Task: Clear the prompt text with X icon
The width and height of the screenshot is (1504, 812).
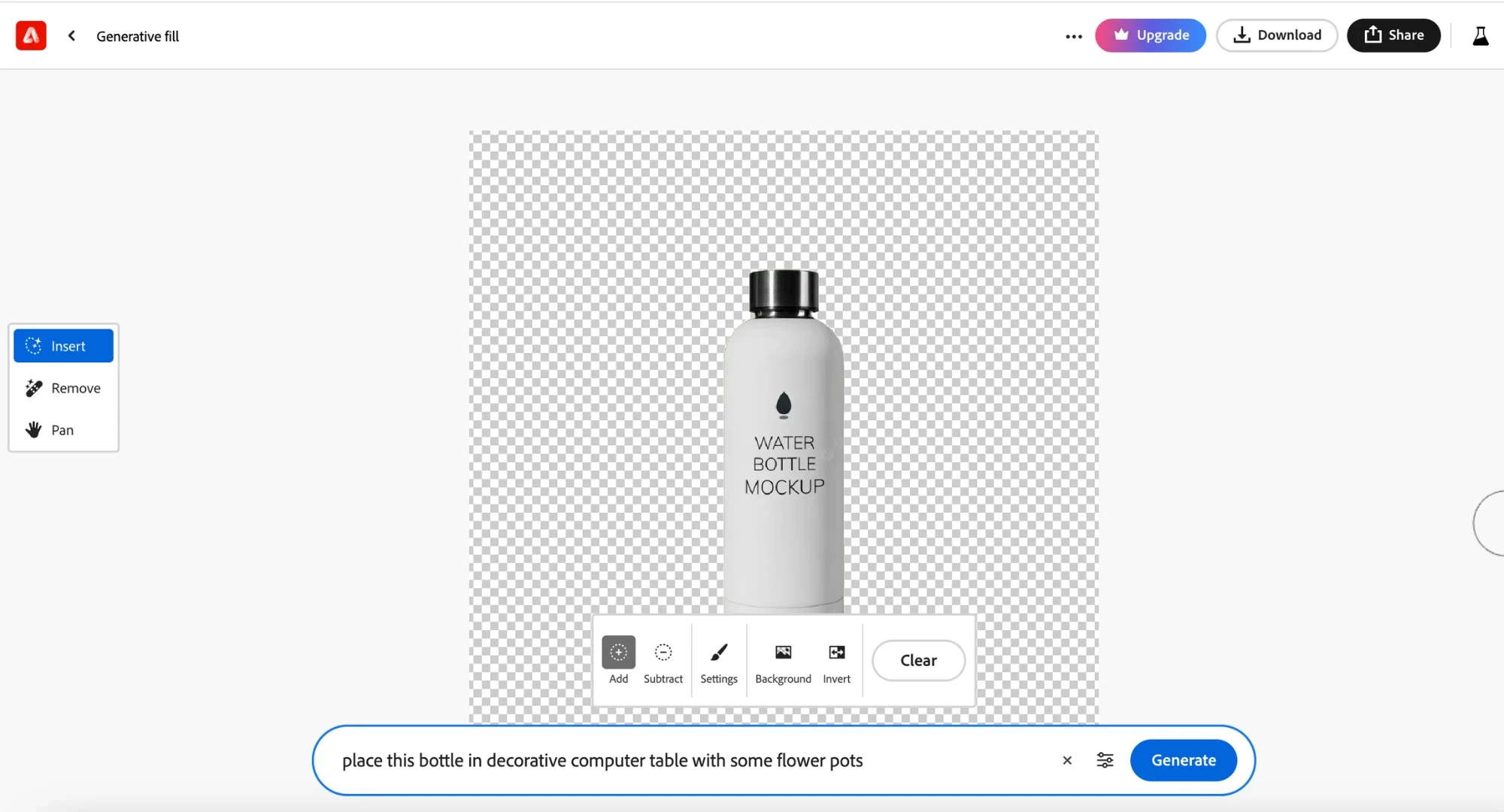Action: (x=1066, y=760)
